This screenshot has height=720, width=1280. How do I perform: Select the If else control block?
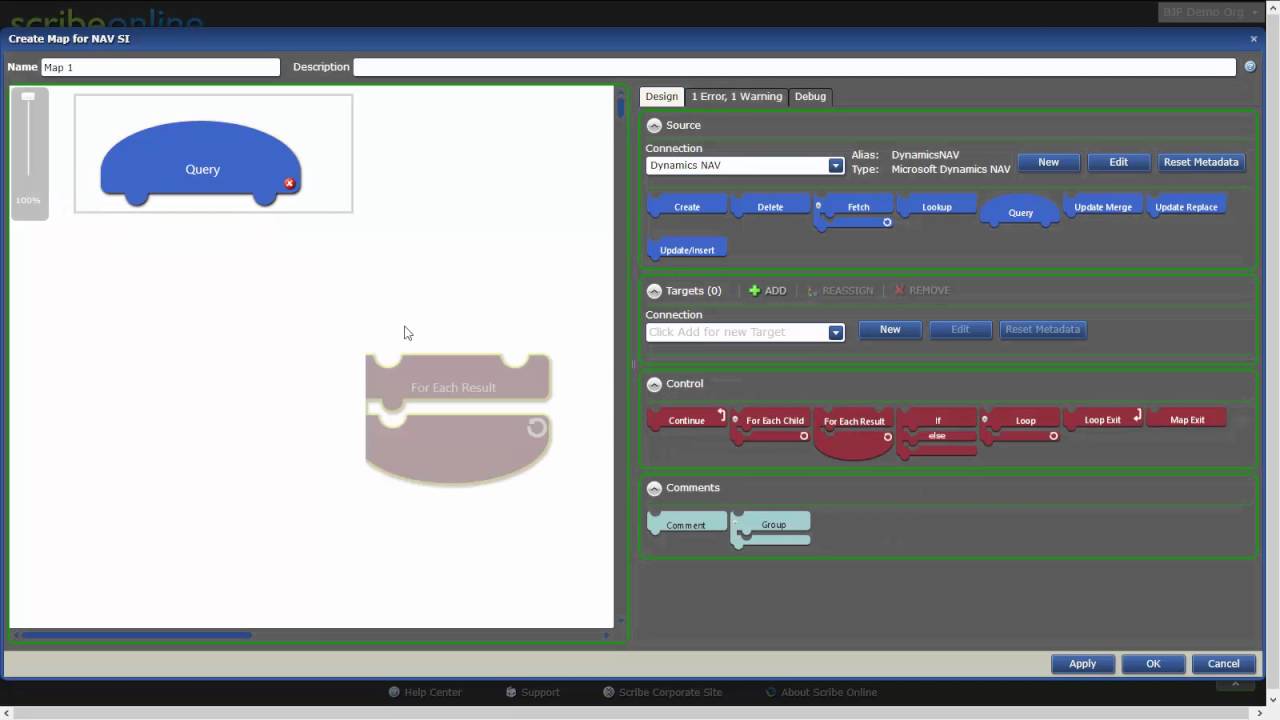[x=937, y=433]
